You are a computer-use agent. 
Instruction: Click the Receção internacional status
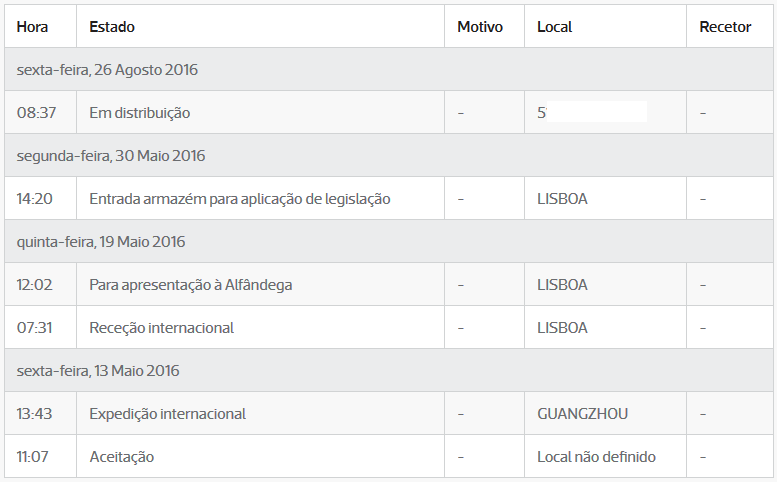[x=162, y=328]
